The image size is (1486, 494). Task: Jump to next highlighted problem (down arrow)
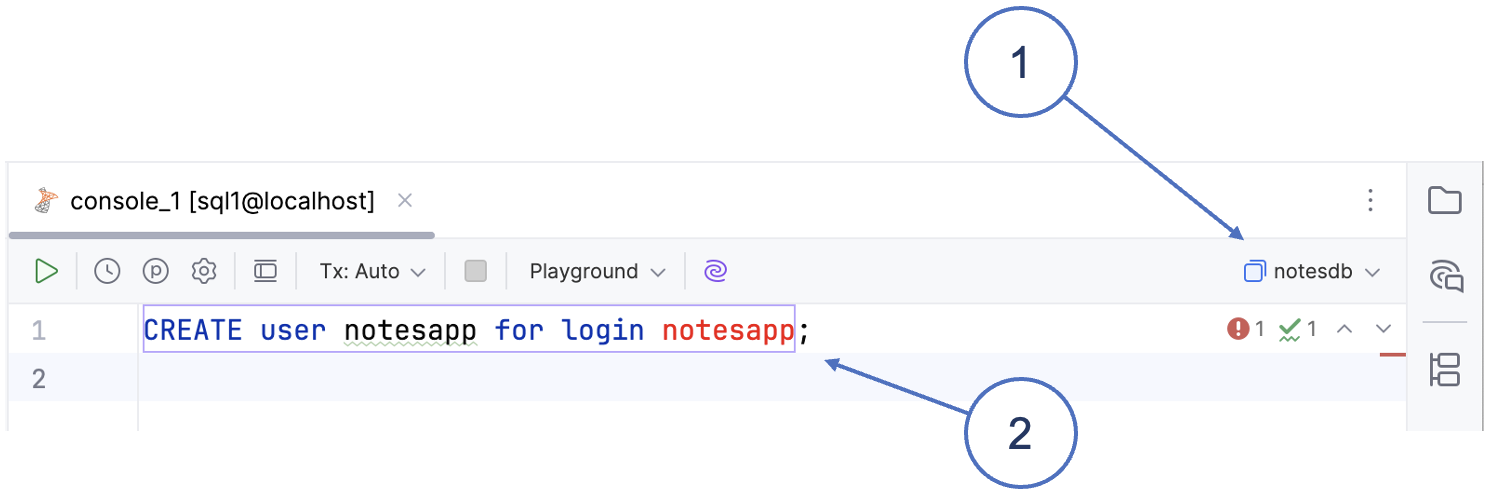pyautogui.click(x=1384, y=328)
